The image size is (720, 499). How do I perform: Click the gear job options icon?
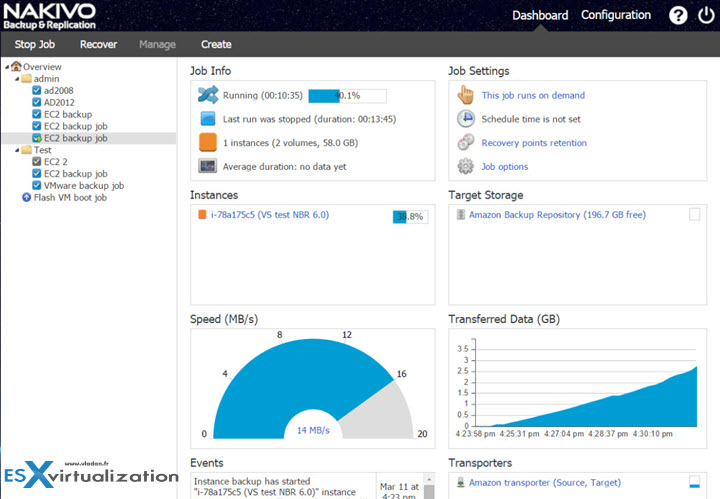point(466,166)
